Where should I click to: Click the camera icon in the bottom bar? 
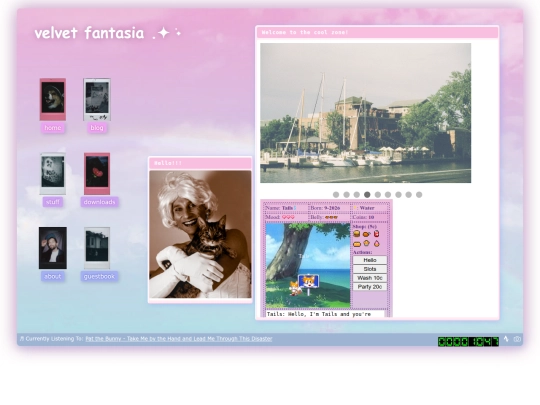tap(517, 339)
